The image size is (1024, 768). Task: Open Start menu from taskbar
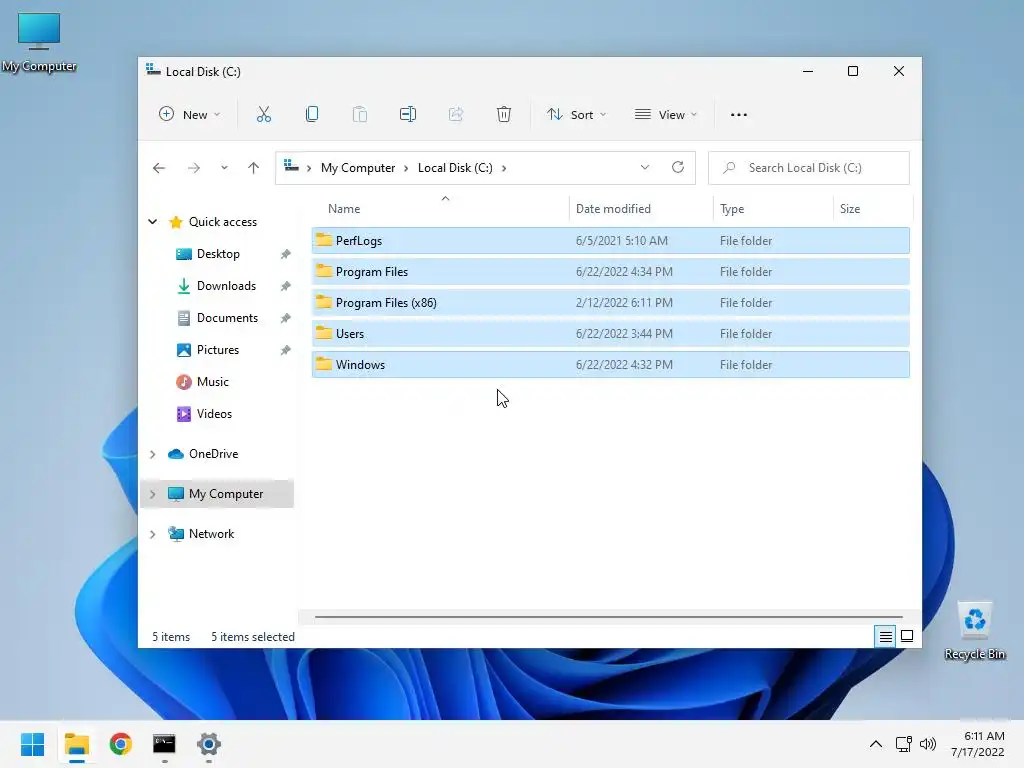[33, 744]
